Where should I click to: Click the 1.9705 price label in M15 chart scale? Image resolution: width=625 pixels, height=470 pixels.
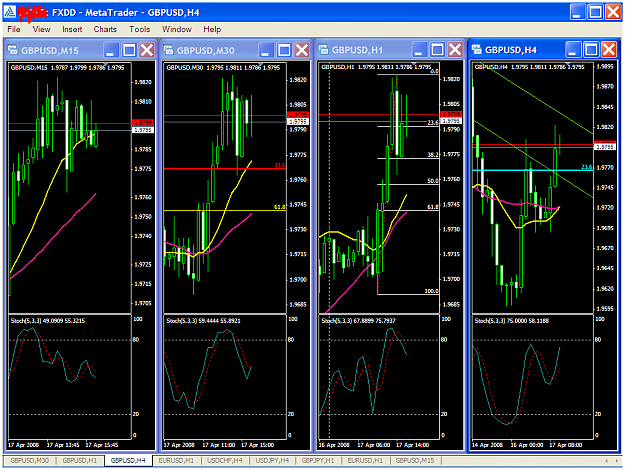143,303
